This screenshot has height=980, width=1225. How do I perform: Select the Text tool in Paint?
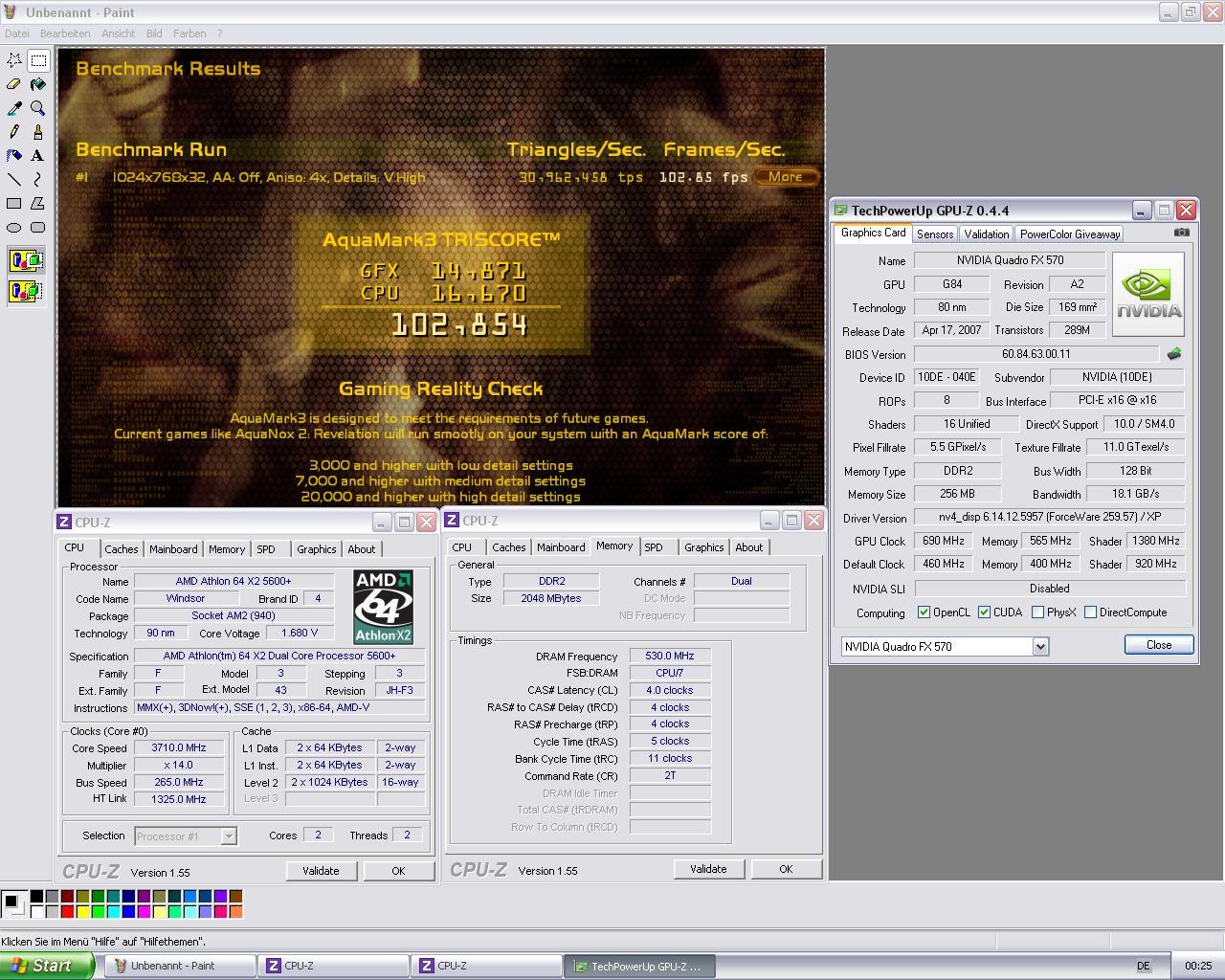(38, 155)
